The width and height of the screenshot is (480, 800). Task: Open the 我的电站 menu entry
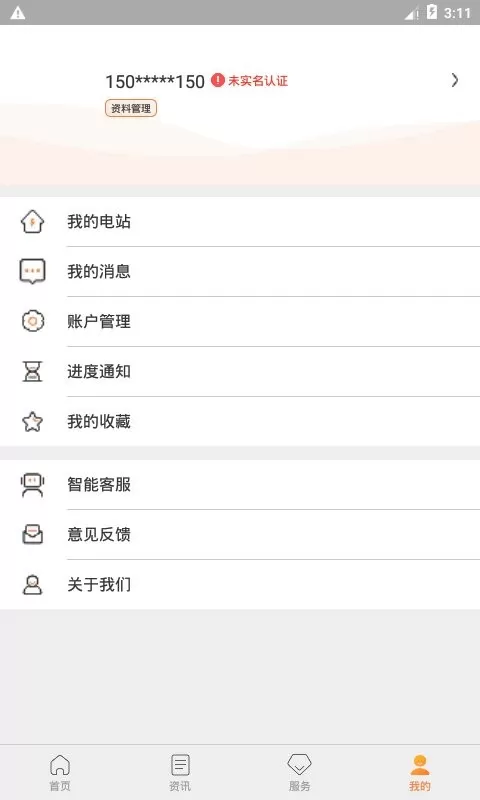coord(240,222)
